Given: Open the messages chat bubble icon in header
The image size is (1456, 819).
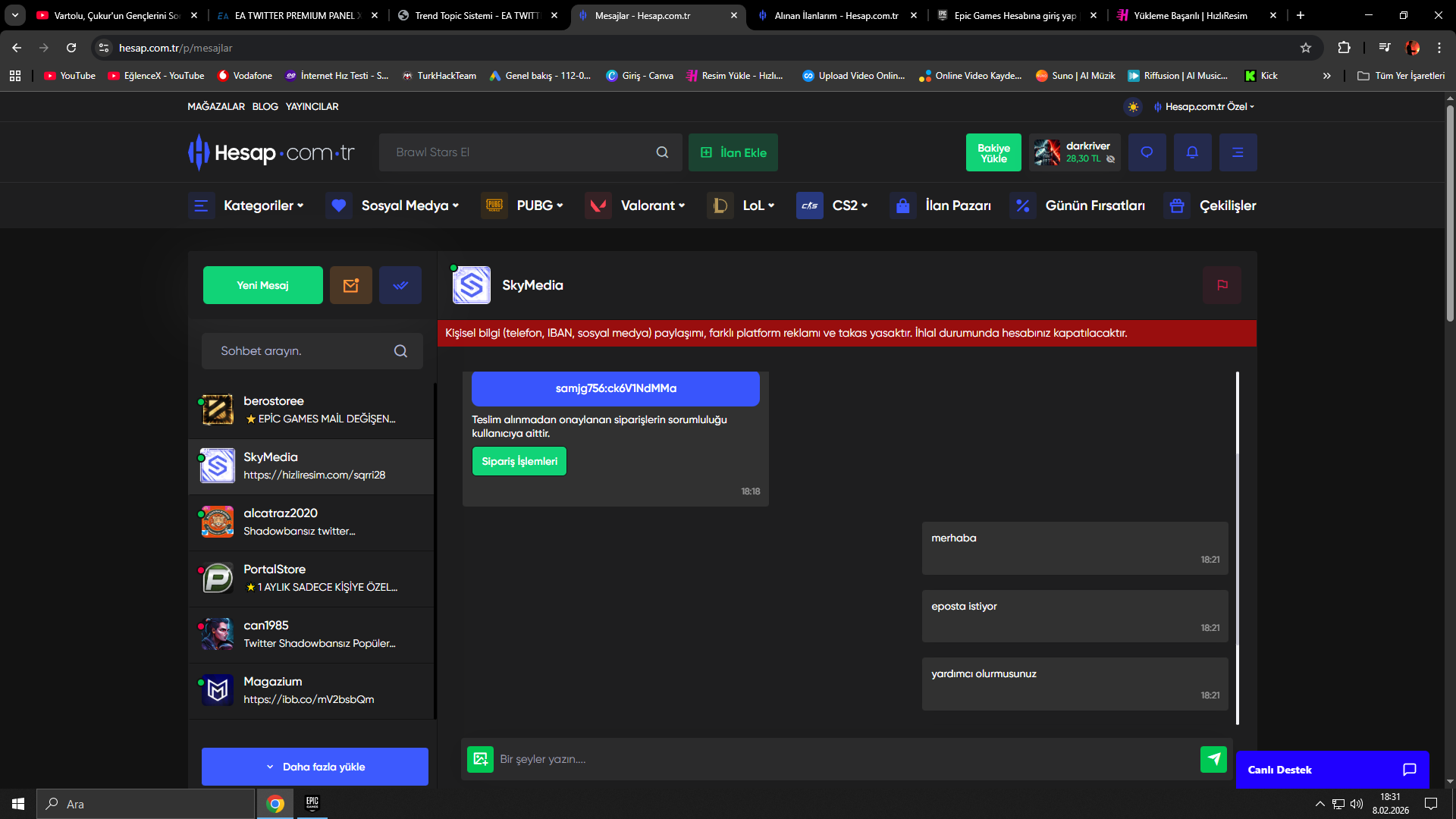Looking at the screenshot, I should click(x=1147, y=152).
